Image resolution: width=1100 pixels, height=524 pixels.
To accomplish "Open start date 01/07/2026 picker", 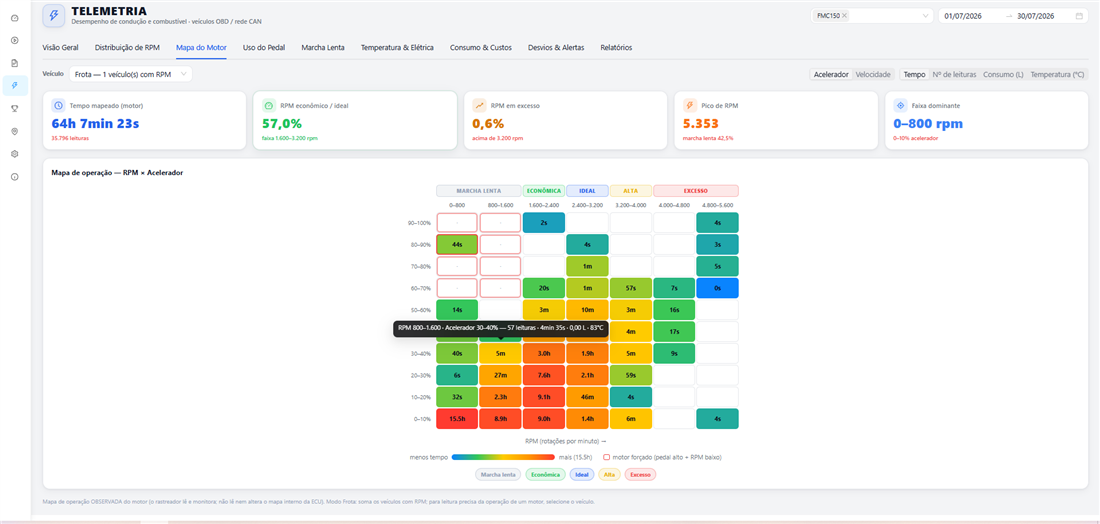I will coord(962,15).
